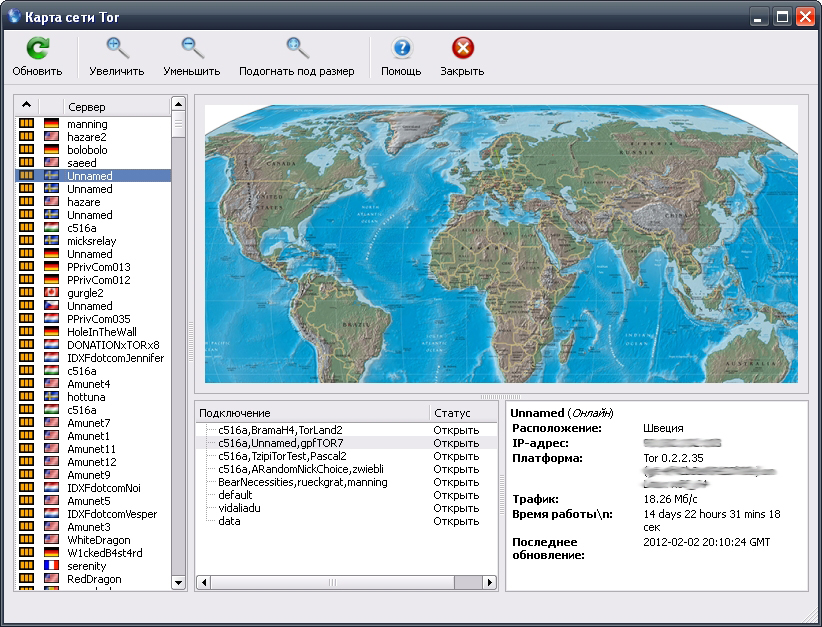Screen dimensions: 822x627
Task: Zoom out using the Уменьшить magnifier
Action: click(x=192, y=48)
